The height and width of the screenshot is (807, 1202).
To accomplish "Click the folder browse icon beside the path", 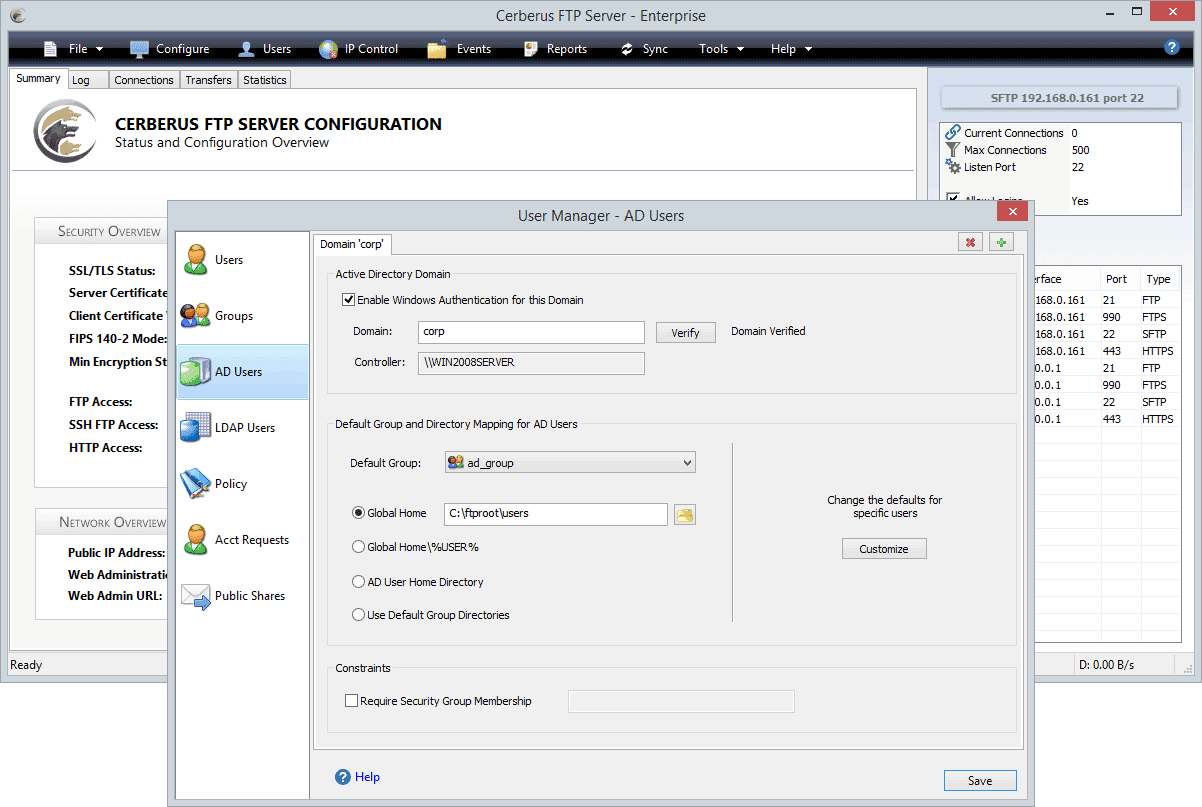I will (685, 514).
